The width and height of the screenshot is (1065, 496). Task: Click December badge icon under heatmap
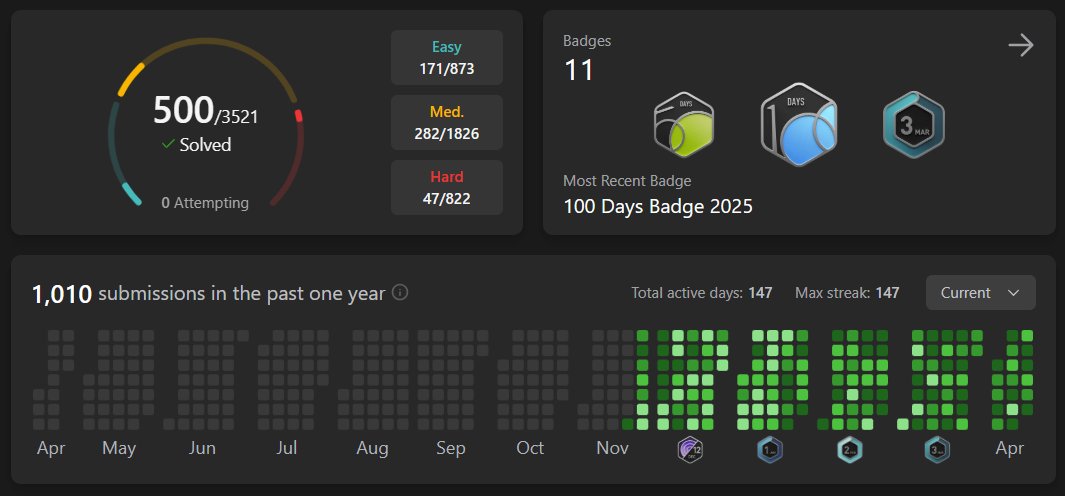point(689,449)
